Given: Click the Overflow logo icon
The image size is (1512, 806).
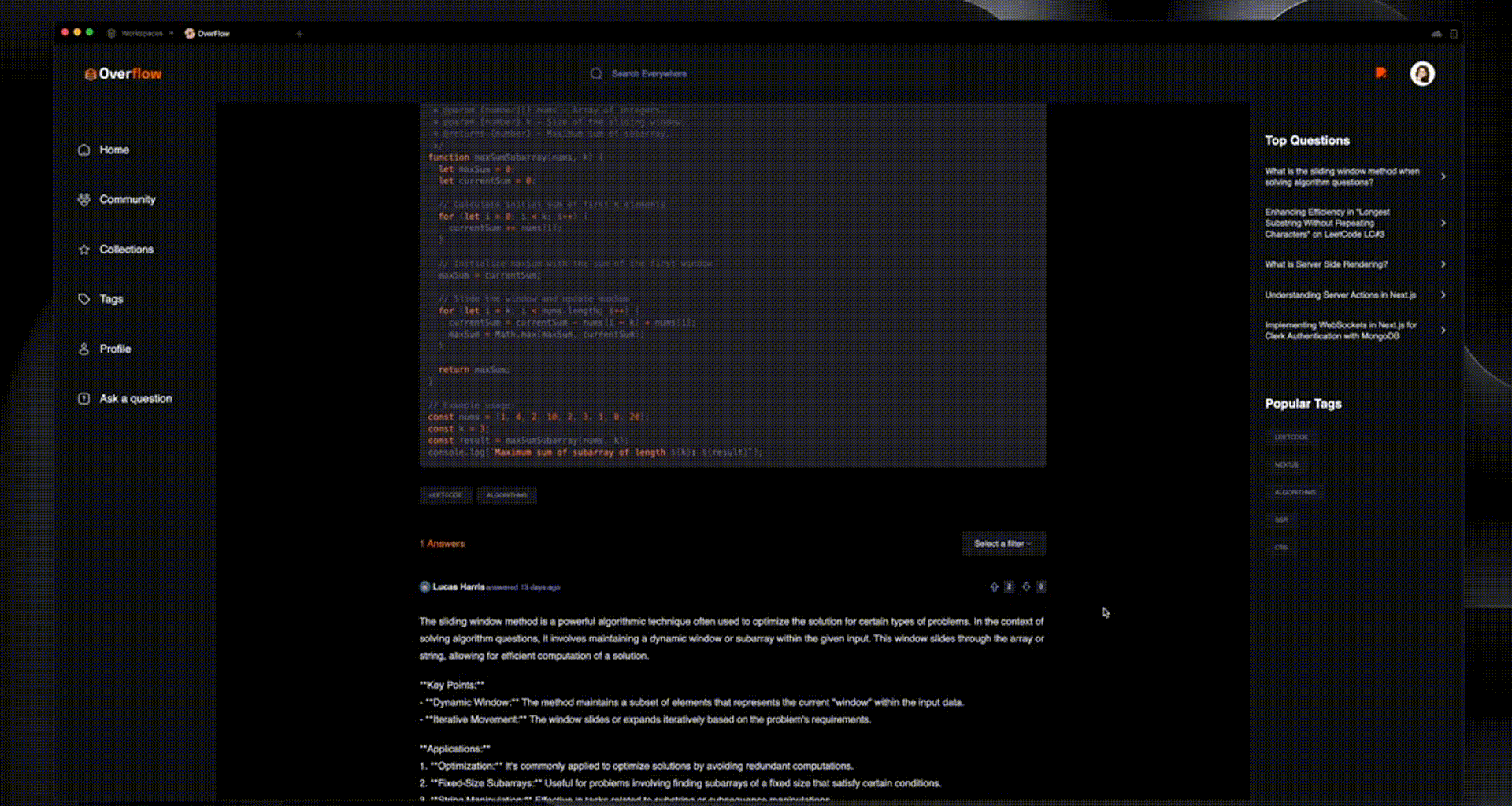Looking at the screenshot, I should [x=91, y=74].
